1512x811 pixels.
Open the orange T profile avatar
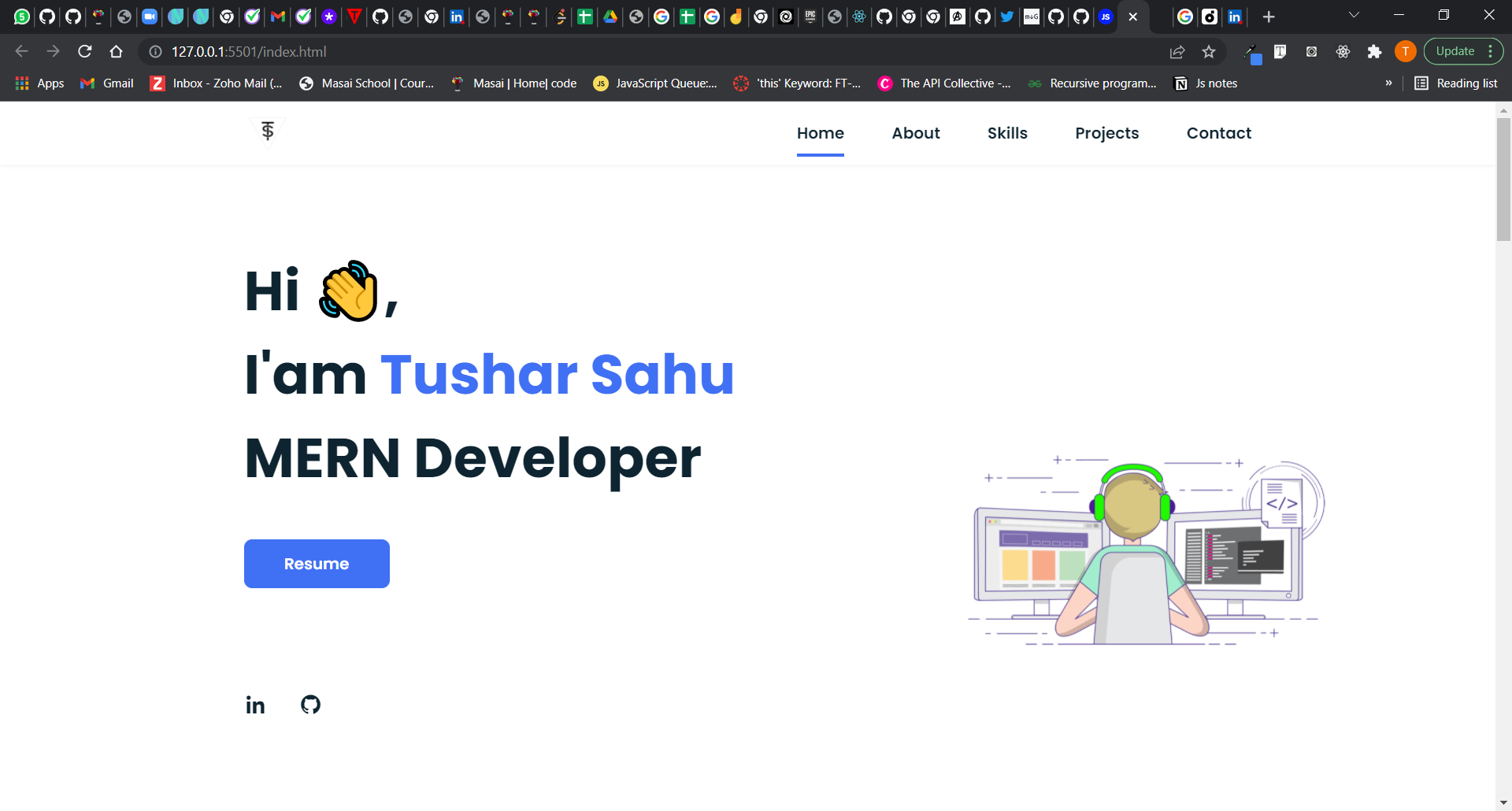point(1405,52)
